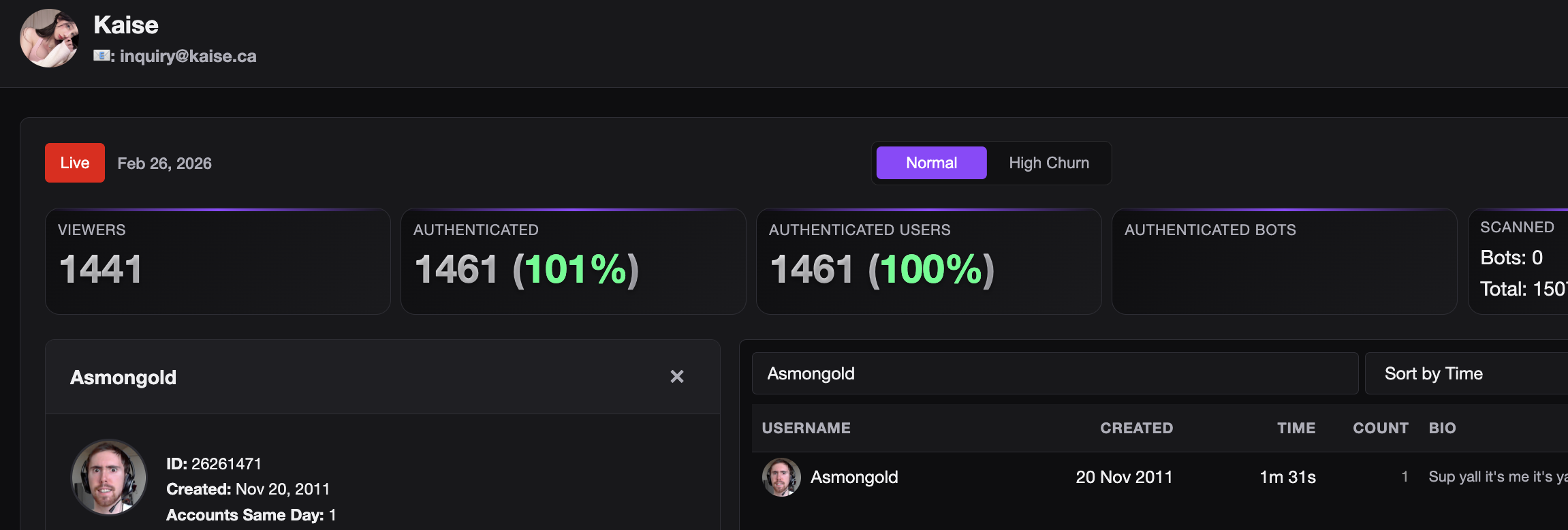The width and height of the screenshot is (1568, 530).
Task: Click the 20 Nov 2011 created cell
Action: point(1124,477)
